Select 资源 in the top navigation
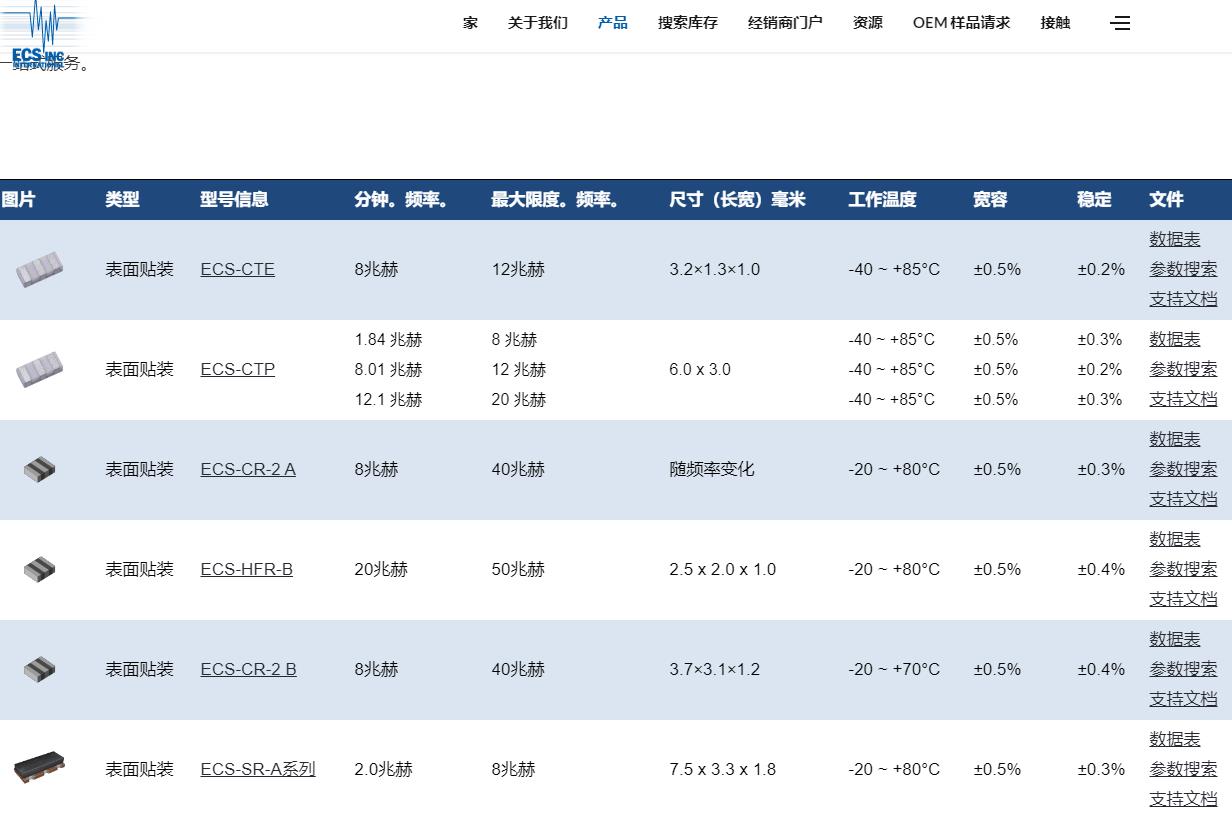The image size is (1232, 819). [x=867, y=23]
